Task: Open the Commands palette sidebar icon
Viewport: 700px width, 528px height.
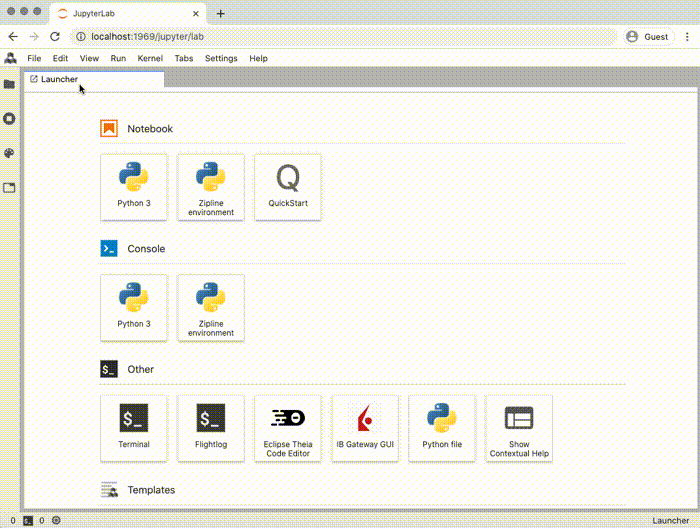Action: pos(10,153)
